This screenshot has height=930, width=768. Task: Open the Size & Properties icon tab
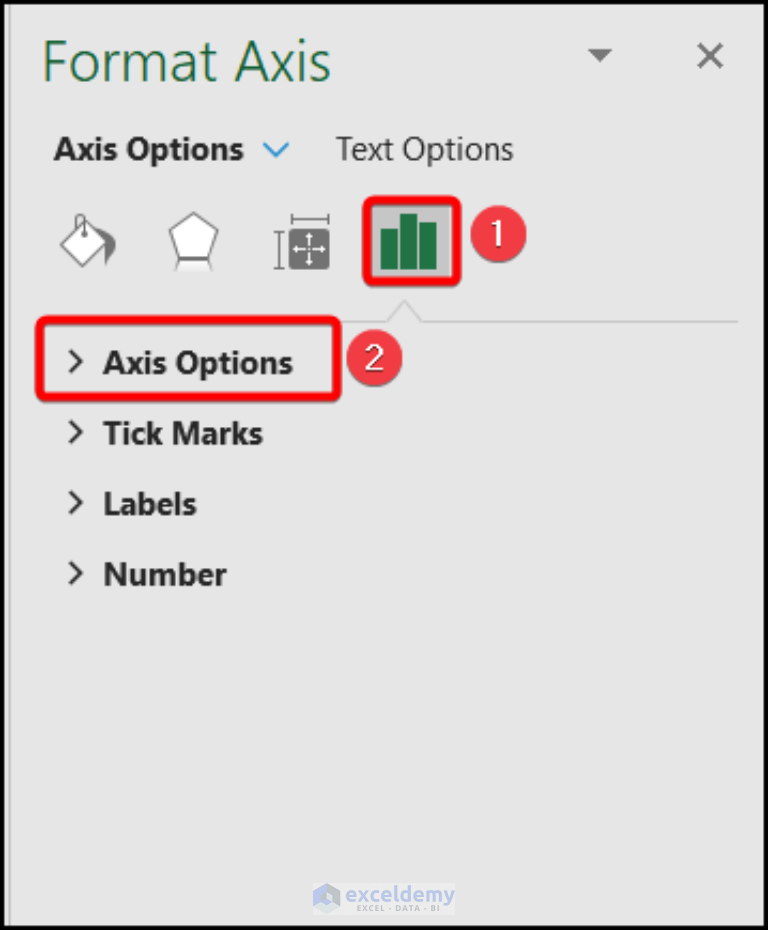[301, 242]
